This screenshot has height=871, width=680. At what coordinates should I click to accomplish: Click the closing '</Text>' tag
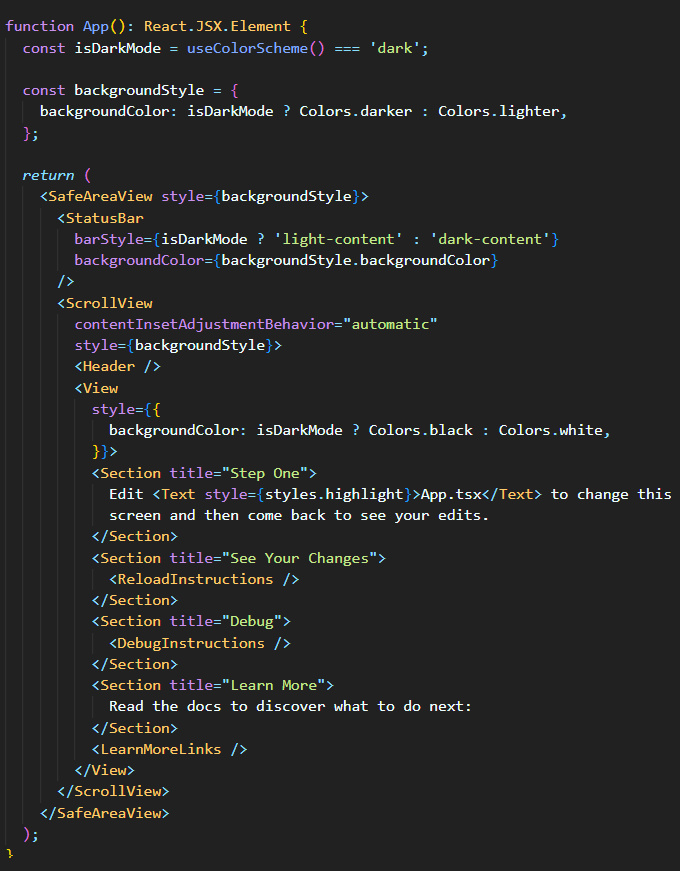[511, 494]
